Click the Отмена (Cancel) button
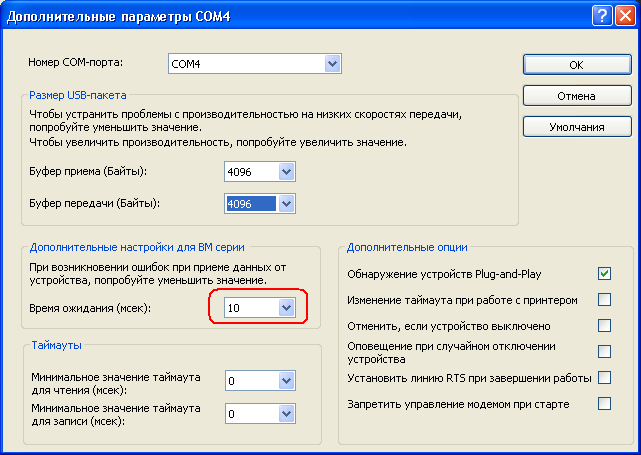Viewport: 641px width, 455px height. [x=576, y=96]
